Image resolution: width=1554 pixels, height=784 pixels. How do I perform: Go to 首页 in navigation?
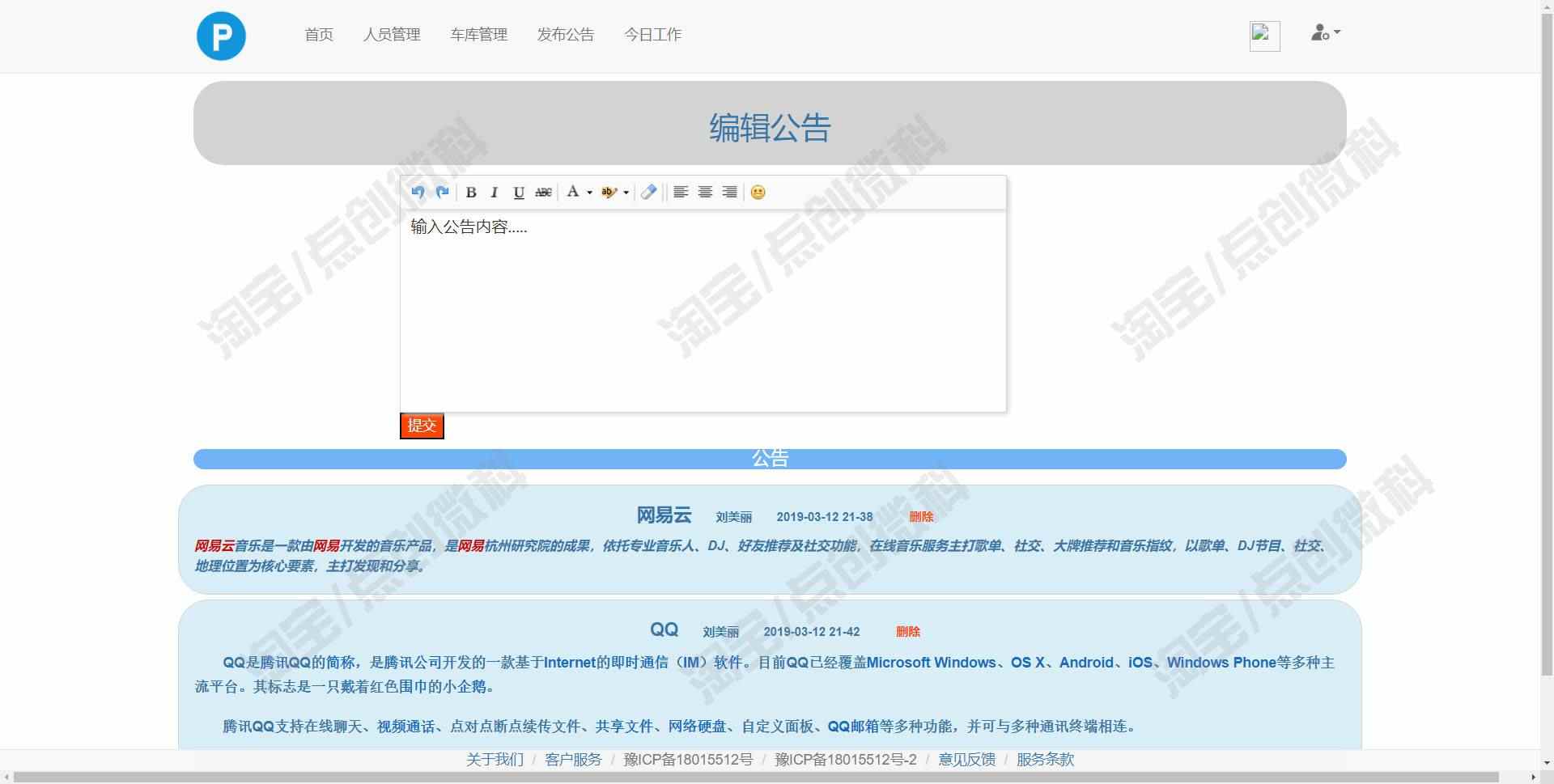(x=319, y=35)
